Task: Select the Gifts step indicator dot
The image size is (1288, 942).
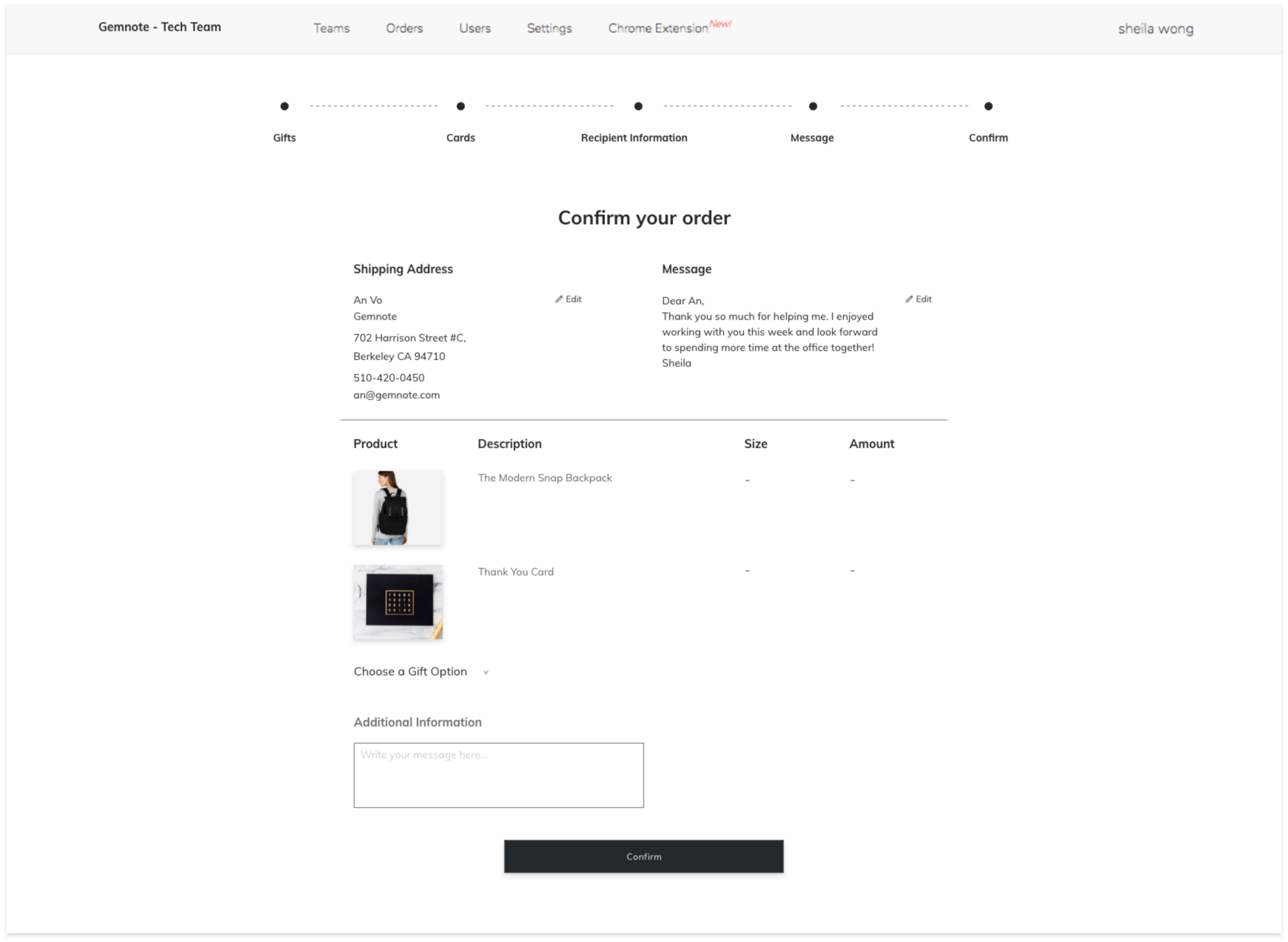Action: coord(284,106)
